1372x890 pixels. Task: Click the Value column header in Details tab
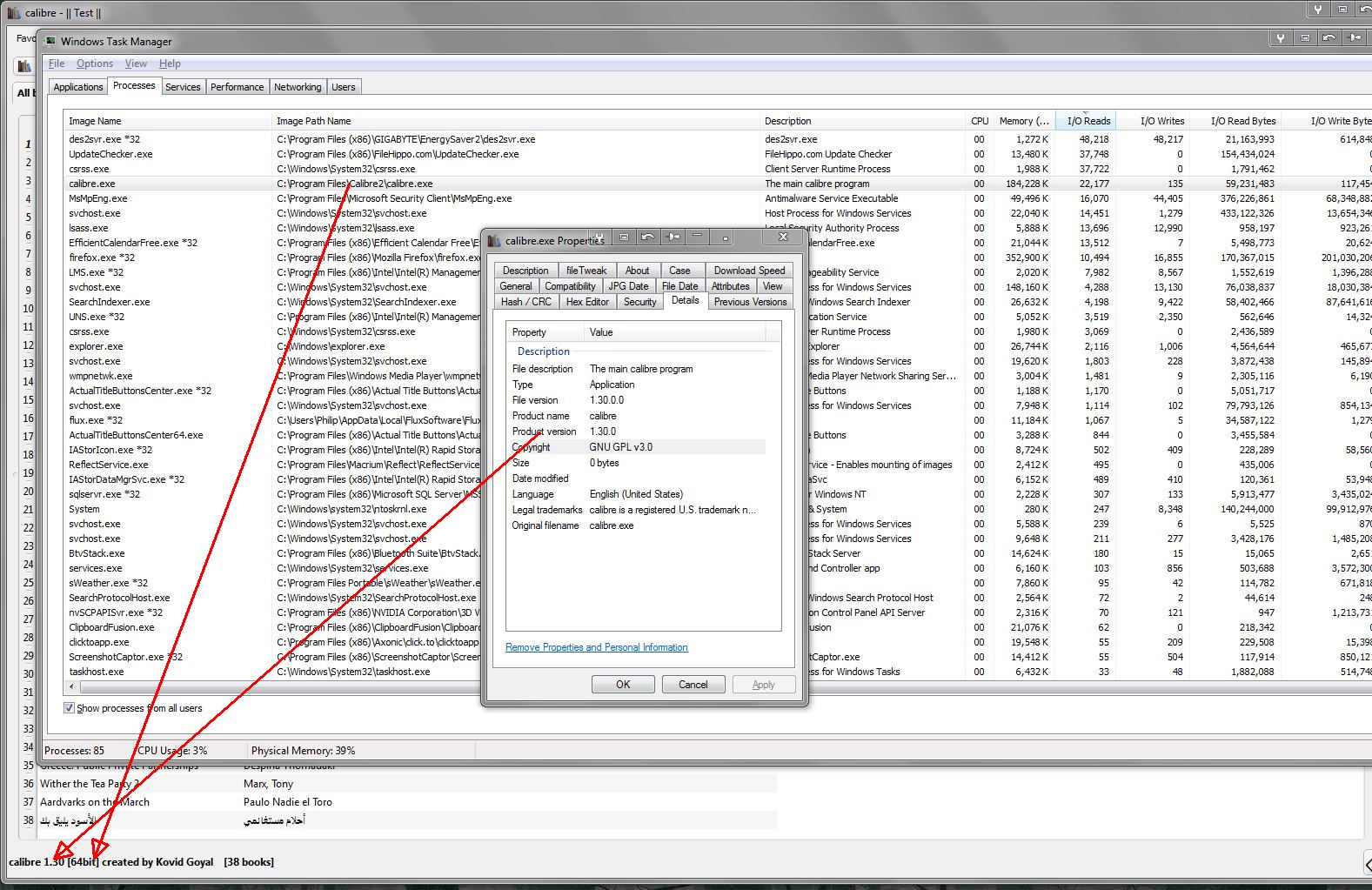675,332
